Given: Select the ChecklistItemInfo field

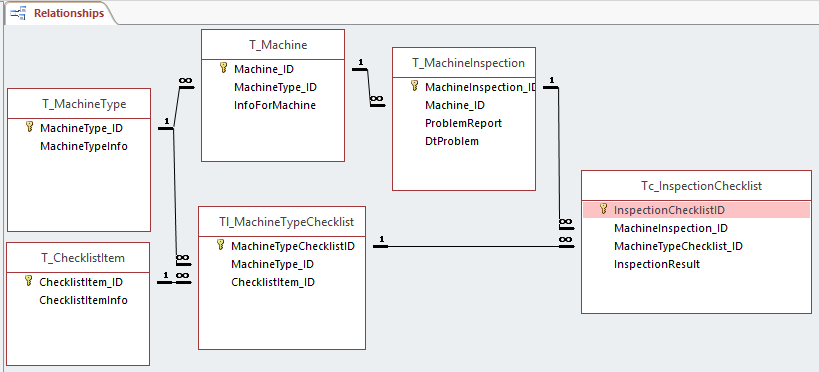Looking at the screenshot, I should tap(83, 300).
